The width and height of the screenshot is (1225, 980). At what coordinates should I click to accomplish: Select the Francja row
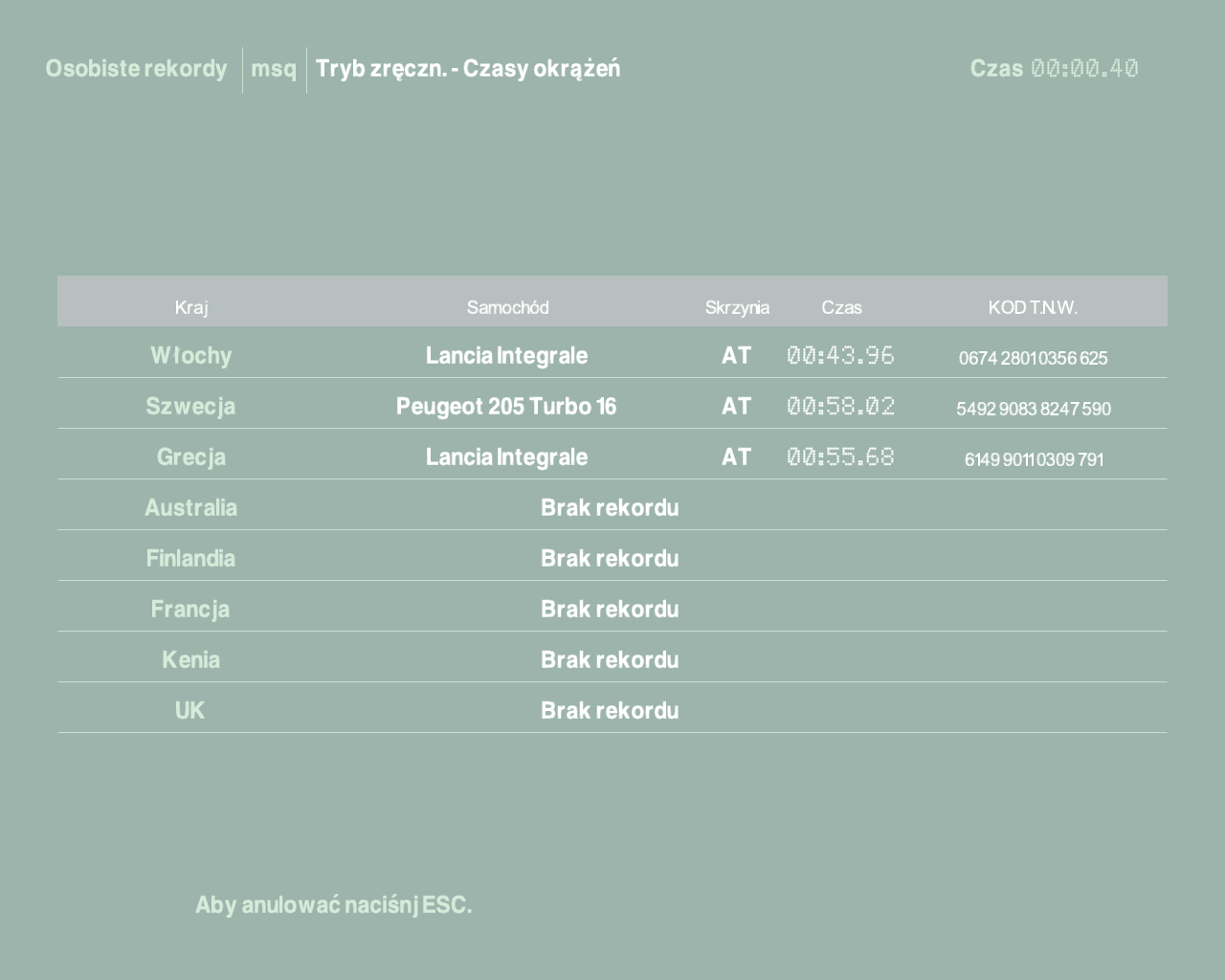(x=190, y=610)
